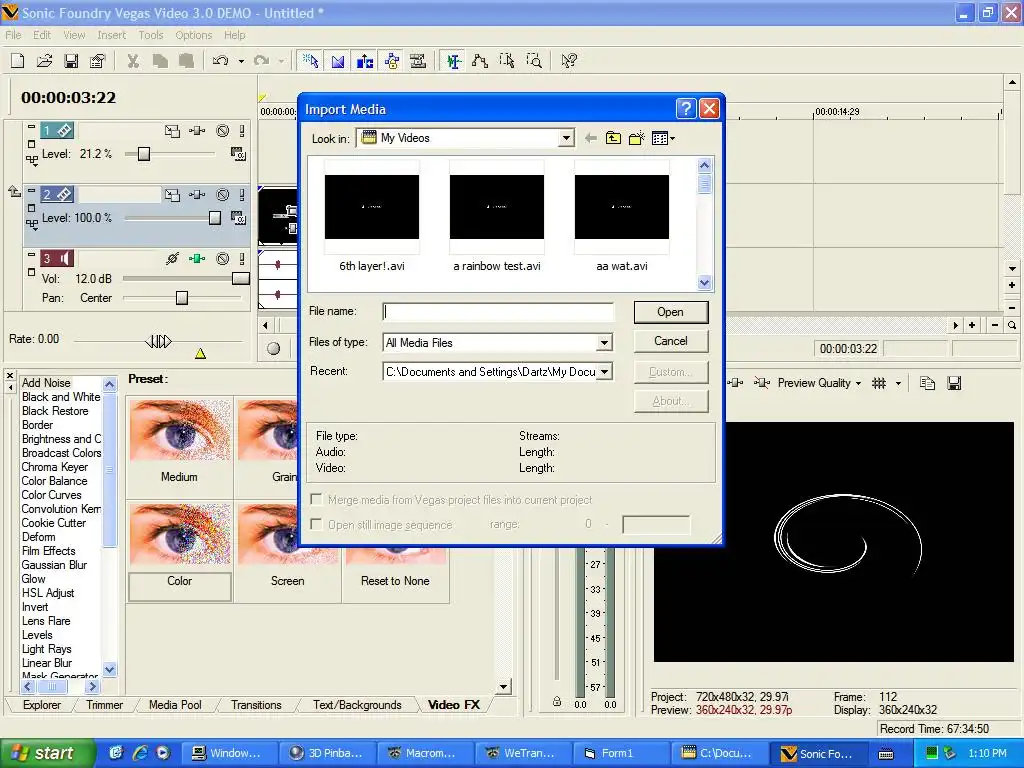Click the Vegas track number 1 video icon
1024x768 pixels.
57,131
